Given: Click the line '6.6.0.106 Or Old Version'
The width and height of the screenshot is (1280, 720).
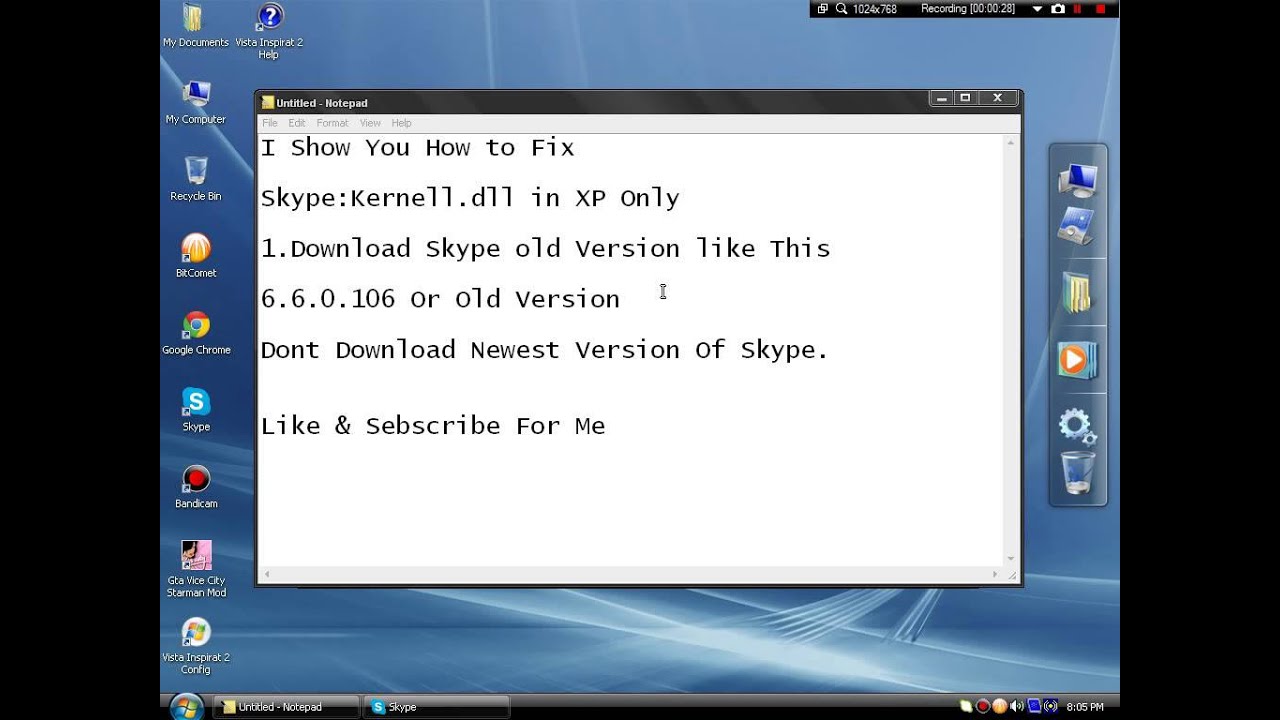Looking at the screenshot, I should pos(440,299).
